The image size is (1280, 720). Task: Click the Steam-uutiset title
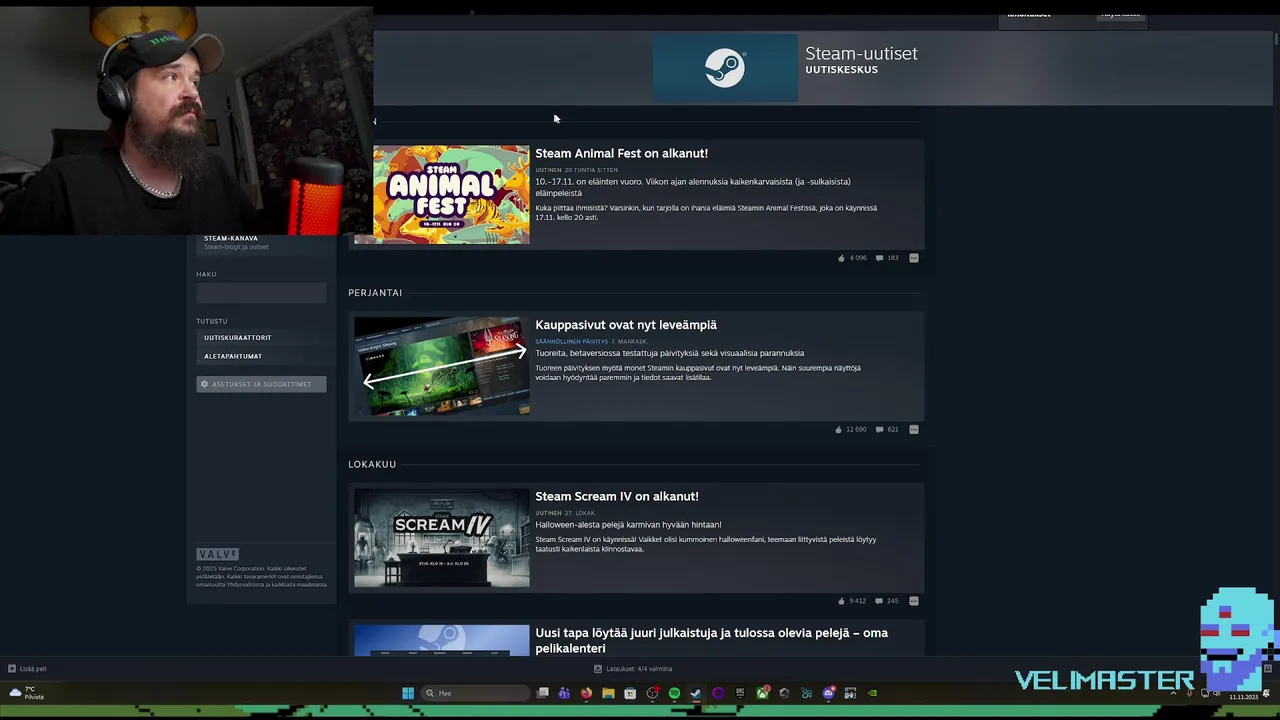point(861,54)
